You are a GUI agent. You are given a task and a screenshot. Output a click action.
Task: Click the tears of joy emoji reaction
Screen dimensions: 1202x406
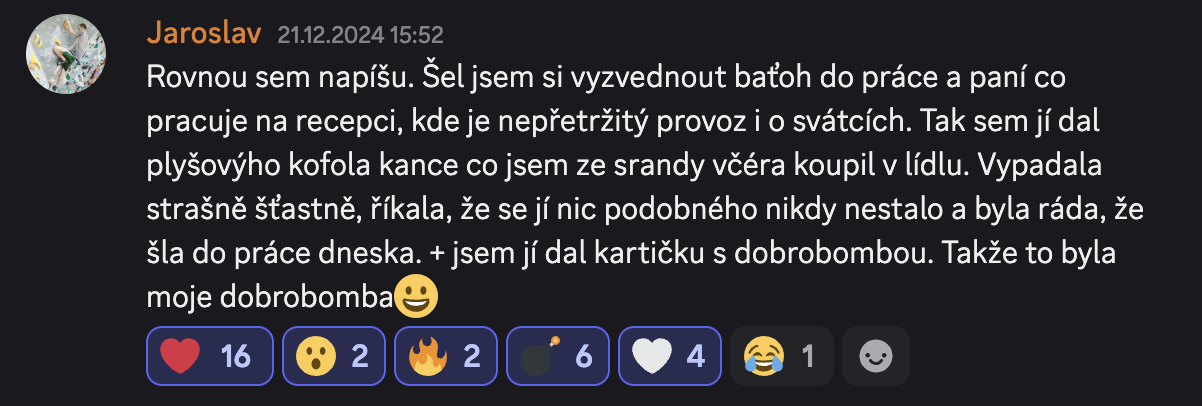pyautogui.click(x=763, y=356)
